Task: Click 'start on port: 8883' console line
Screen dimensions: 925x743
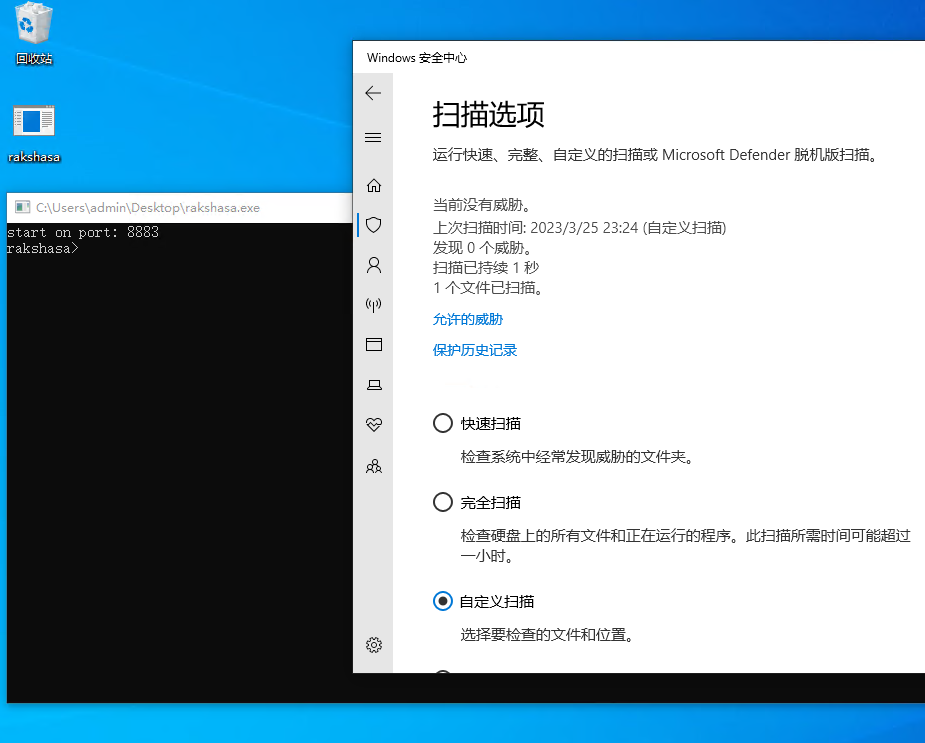Action: (83, 232)
